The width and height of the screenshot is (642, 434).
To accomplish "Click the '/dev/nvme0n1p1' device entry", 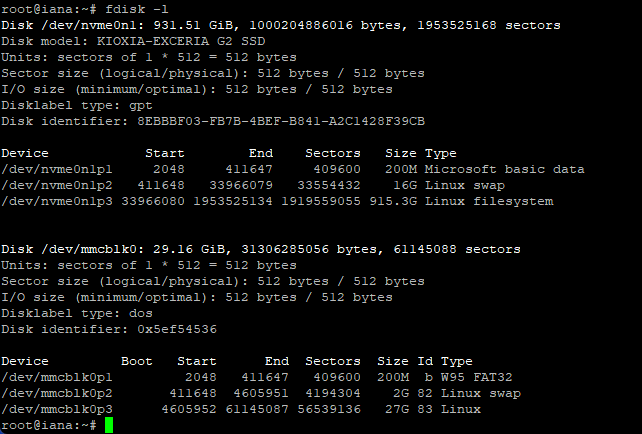I will click(x=57, y=170).
